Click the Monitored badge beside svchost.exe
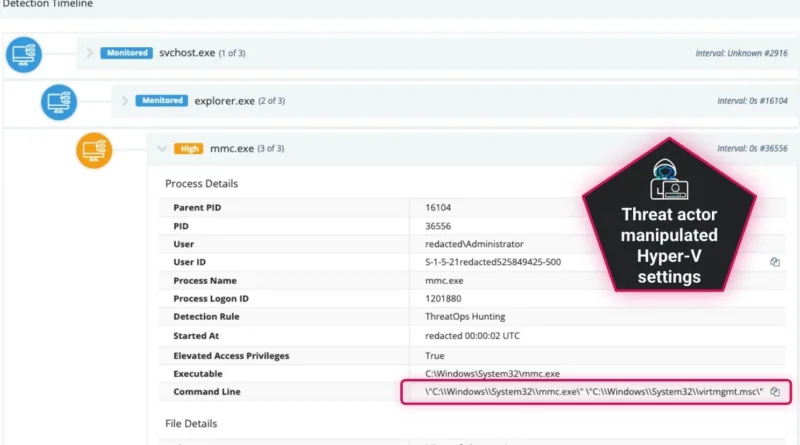Screen dimensions: 800x445 click(x=126, y=53)
